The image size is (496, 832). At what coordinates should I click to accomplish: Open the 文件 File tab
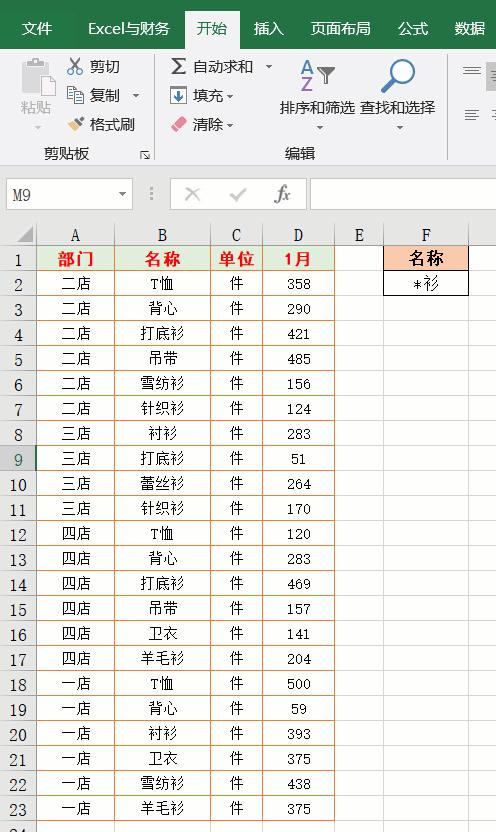pos(37,28)
